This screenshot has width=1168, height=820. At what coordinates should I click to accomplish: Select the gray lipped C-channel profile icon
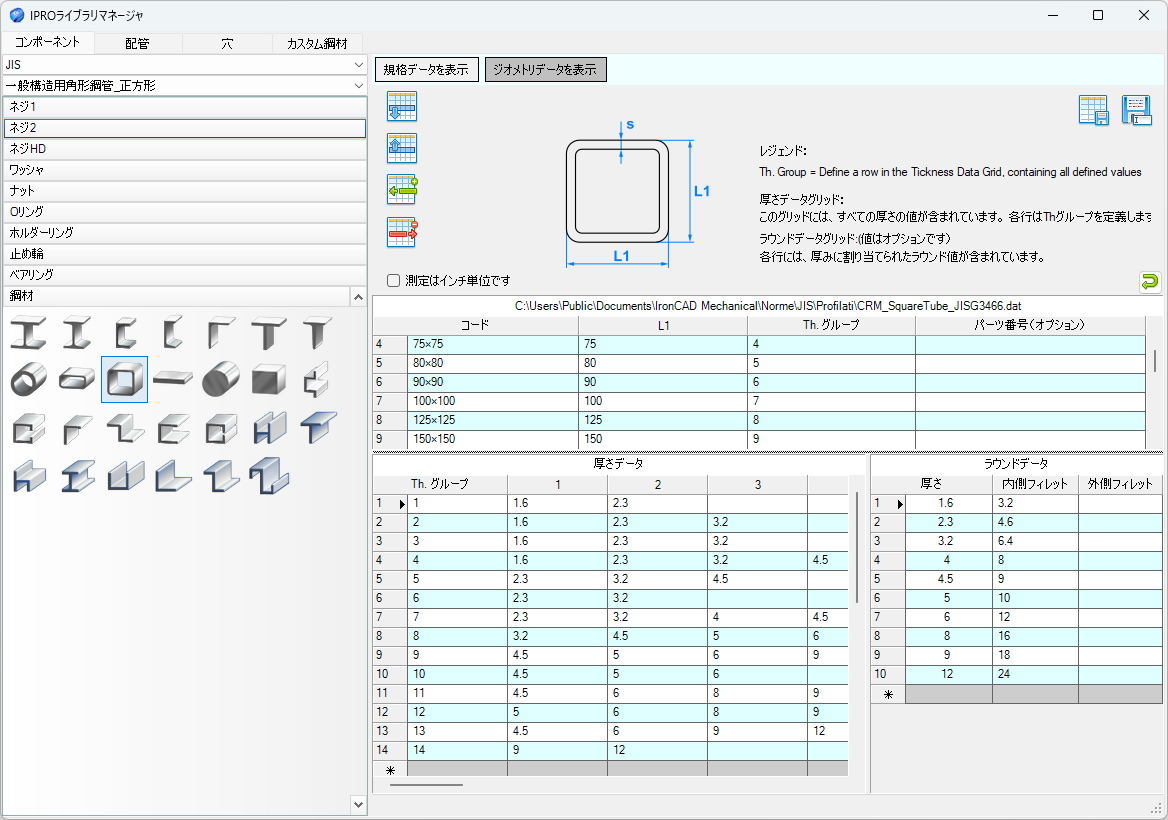[x=28, y=428]
